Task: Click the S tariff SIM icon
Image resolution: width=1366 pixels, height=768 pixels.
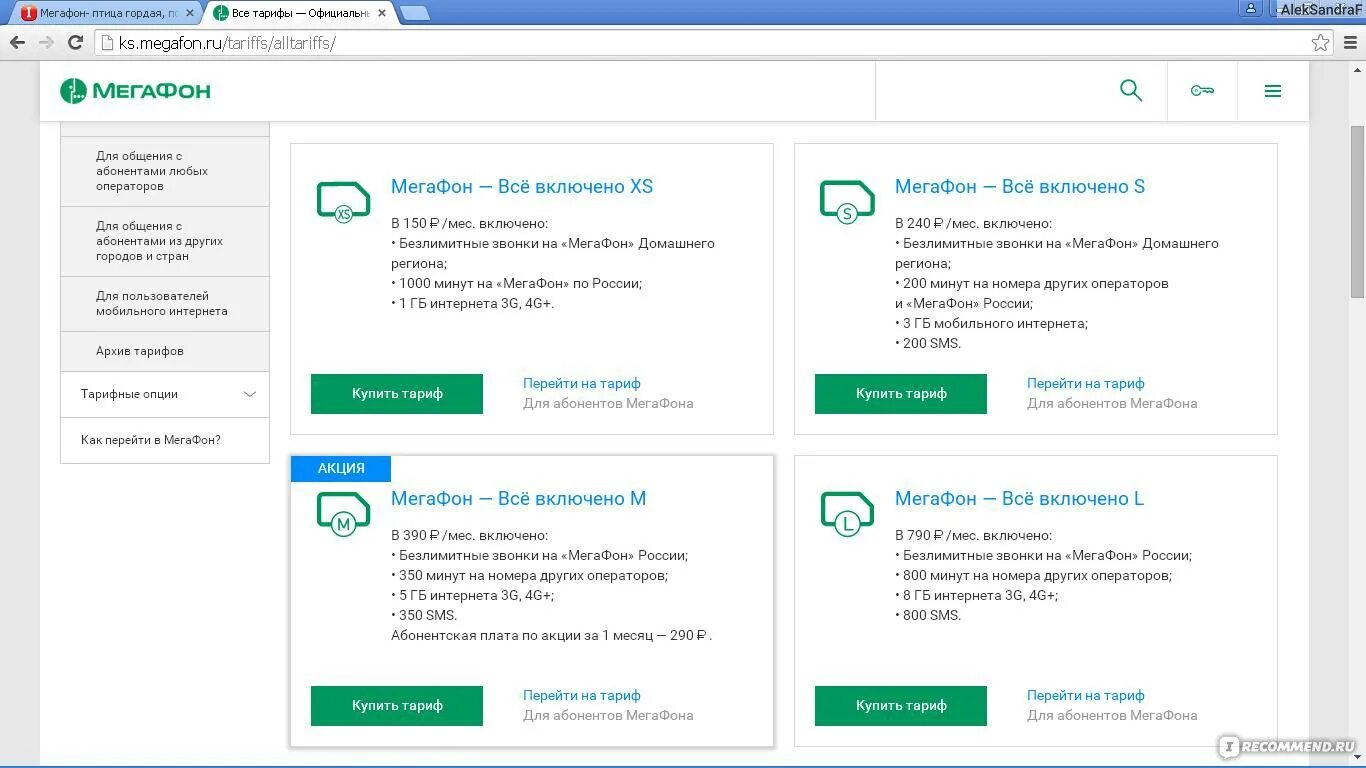Action: point(847,201)
